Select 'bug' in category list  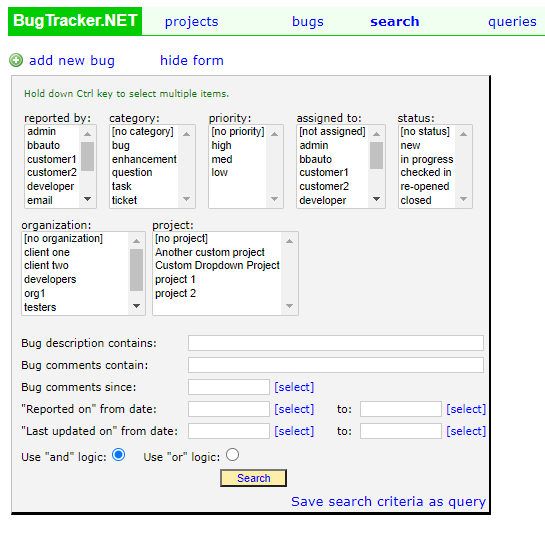tap(144, 145)
